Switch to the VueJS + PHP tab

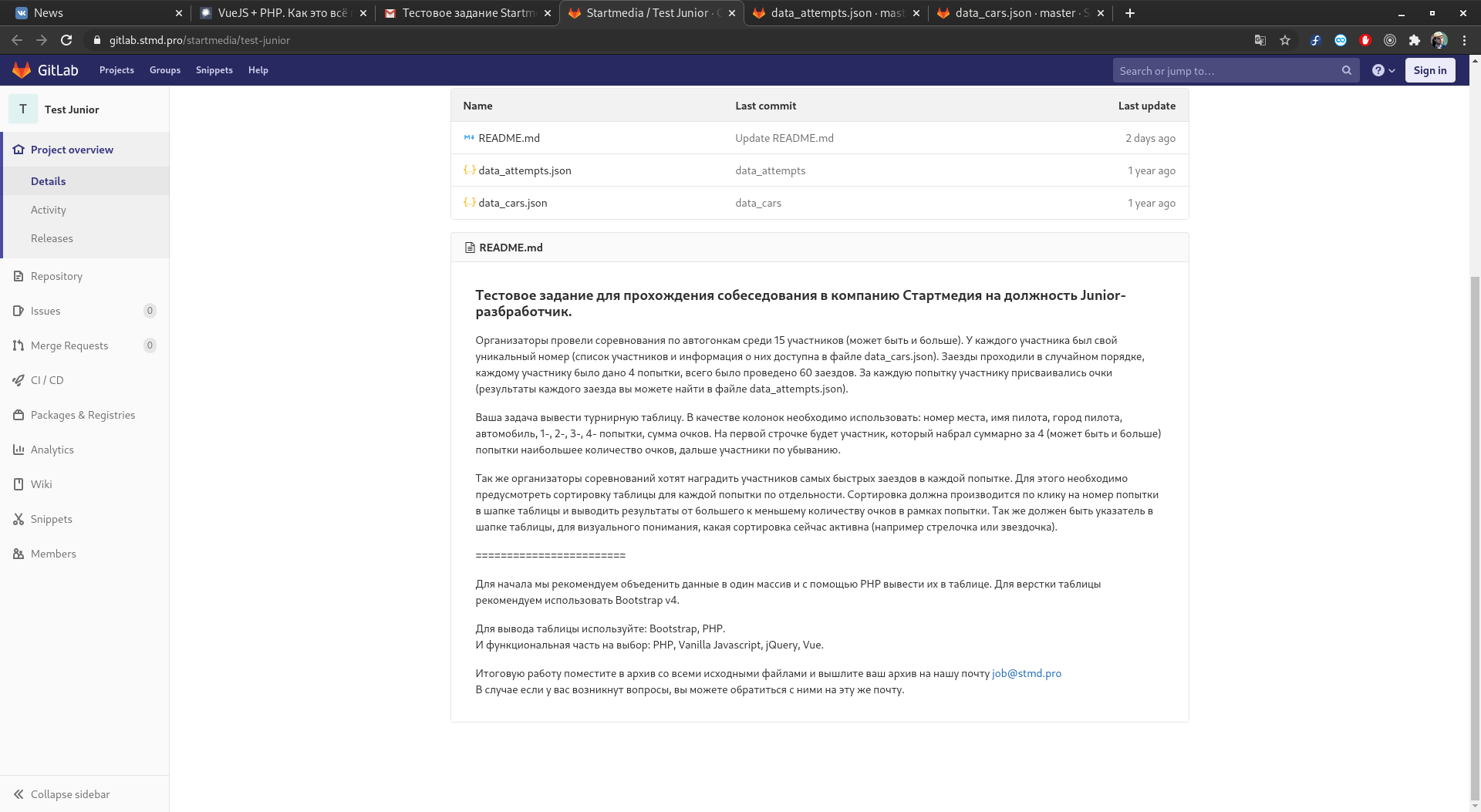coord(282,13)
